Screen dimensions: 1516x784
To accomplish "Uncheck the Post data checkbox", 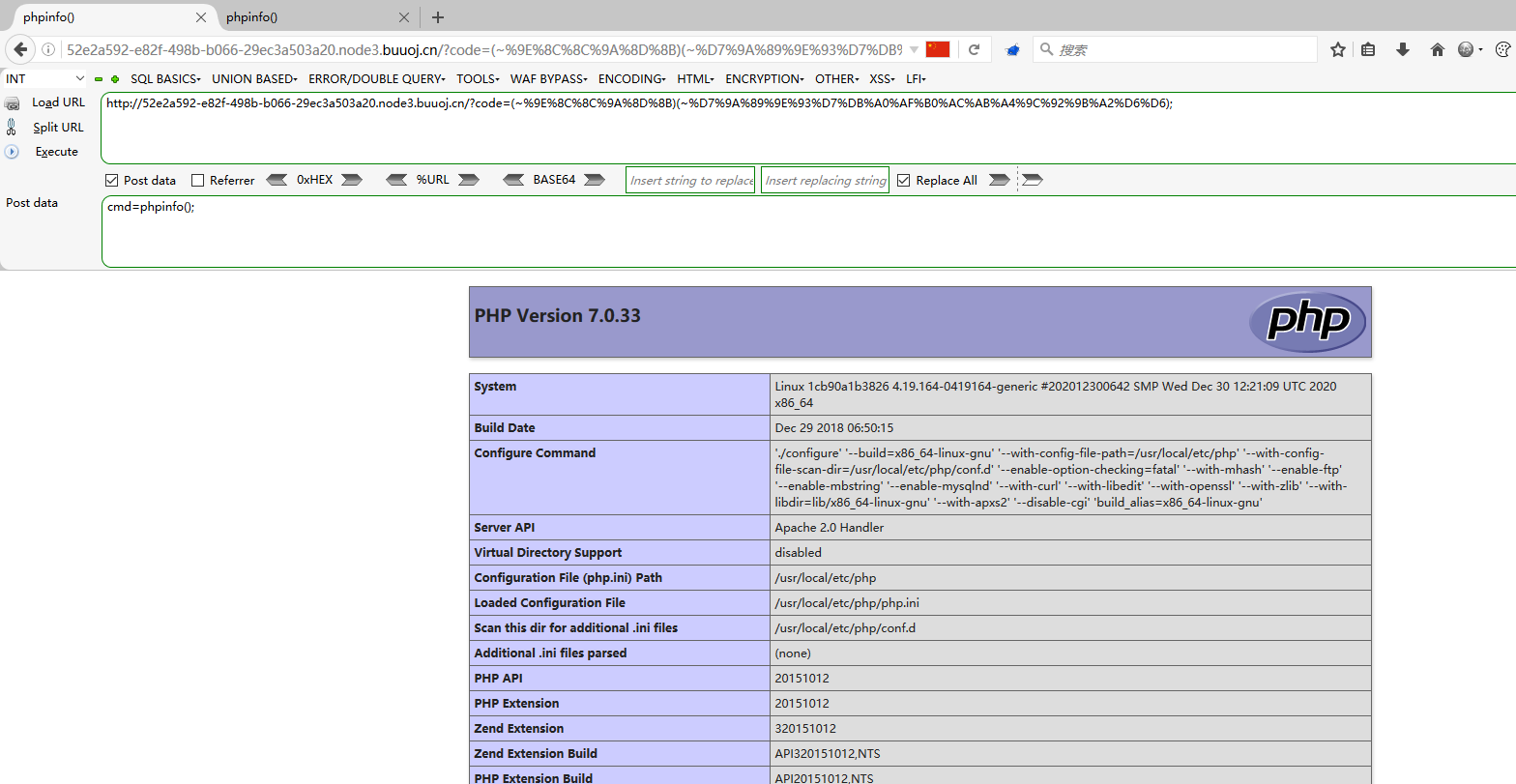I will [112, 181].
